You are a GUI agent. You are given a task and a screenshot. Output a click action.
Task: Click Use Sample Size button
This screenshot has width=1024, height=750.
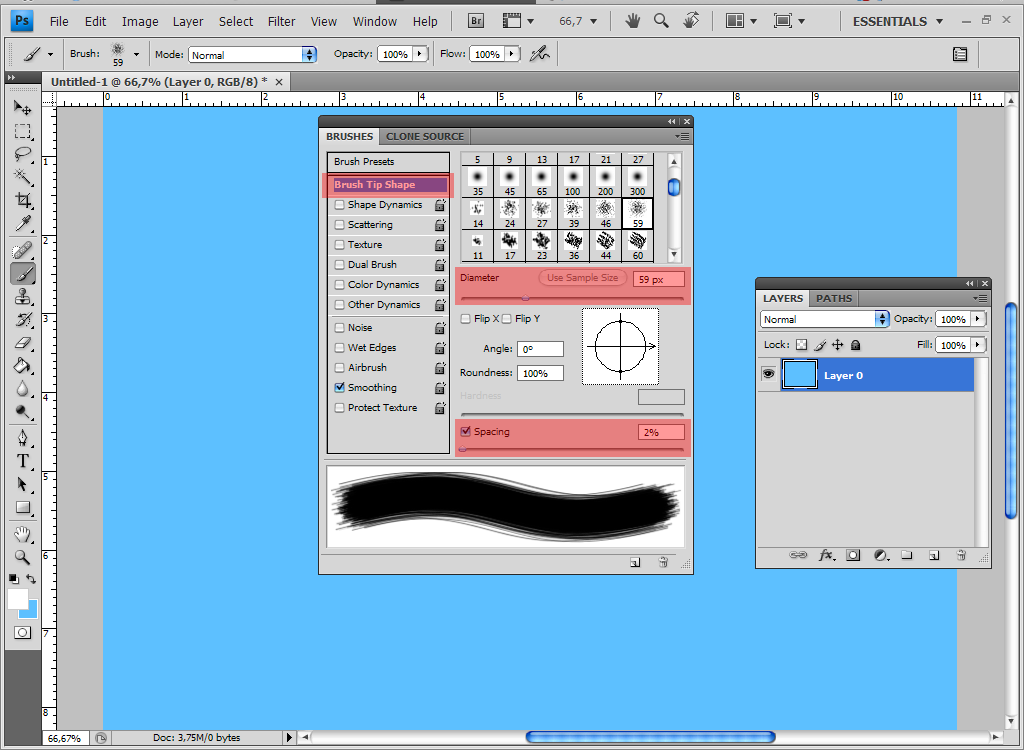[x=583, y=278]
